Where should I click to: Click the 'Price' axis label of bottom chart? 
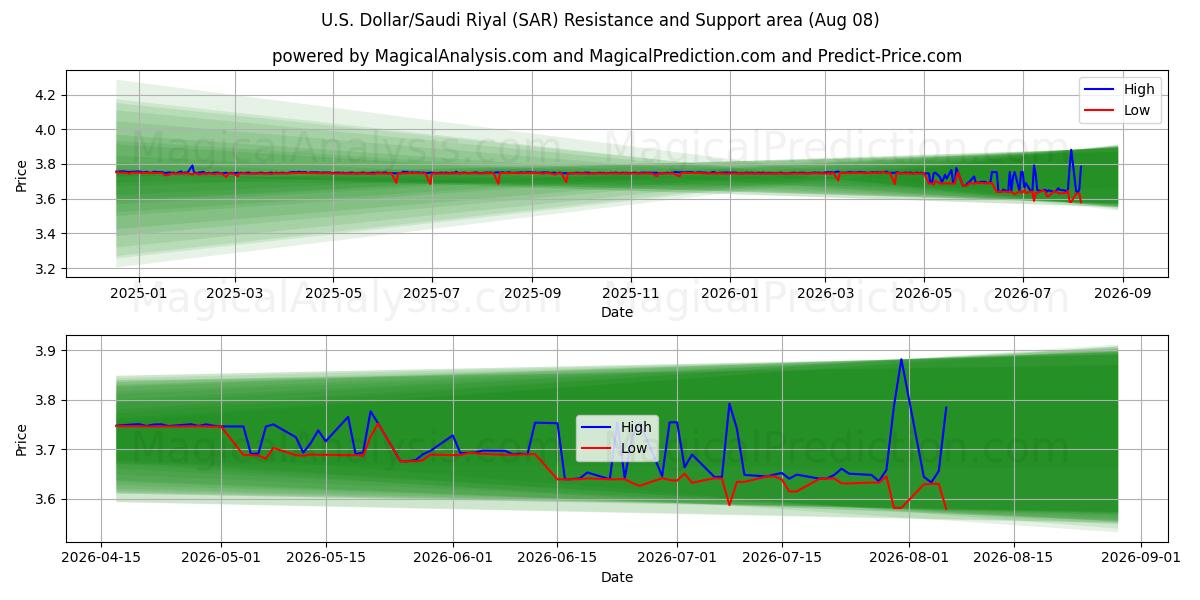(22, 439)
